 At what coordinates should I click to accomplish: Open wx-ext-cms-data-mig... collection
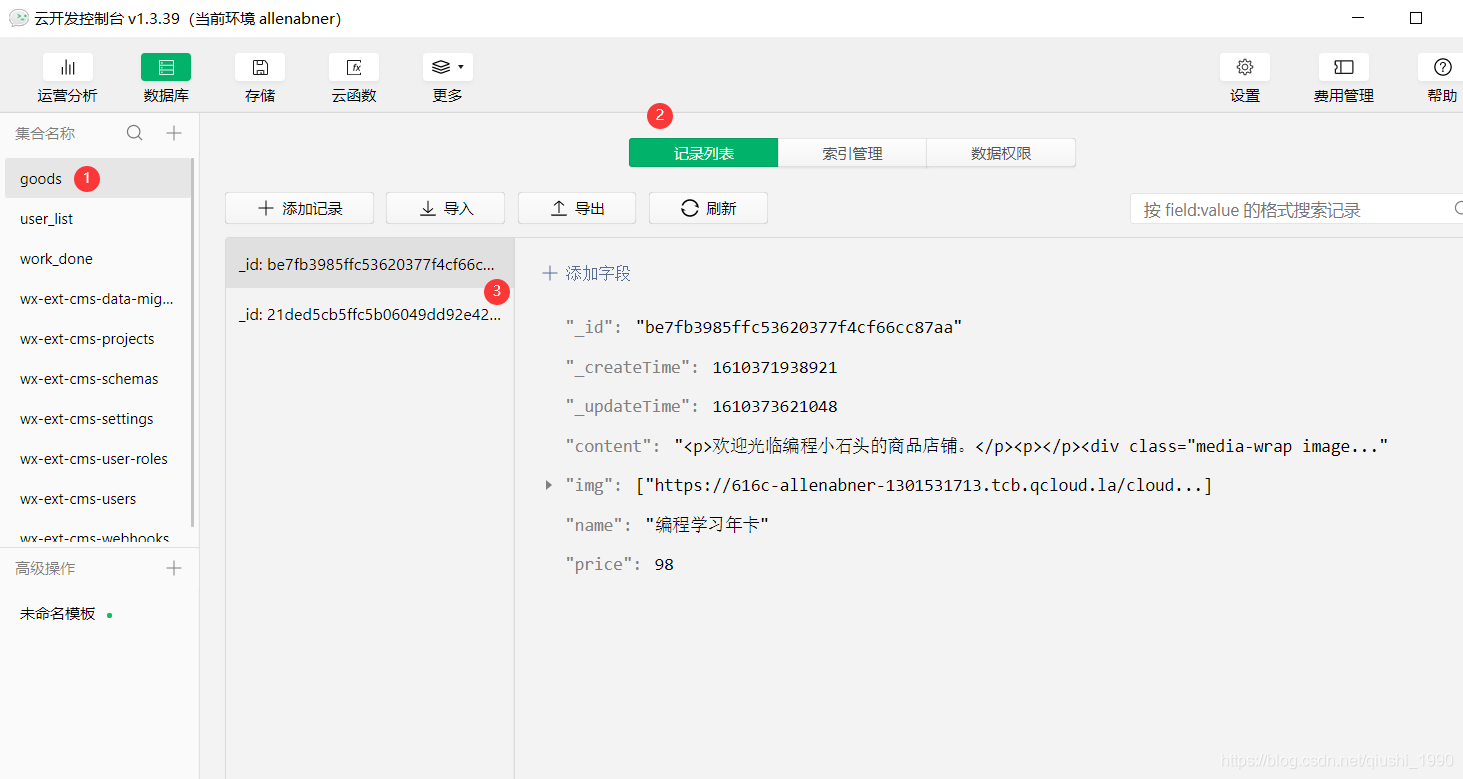(96, 299)
